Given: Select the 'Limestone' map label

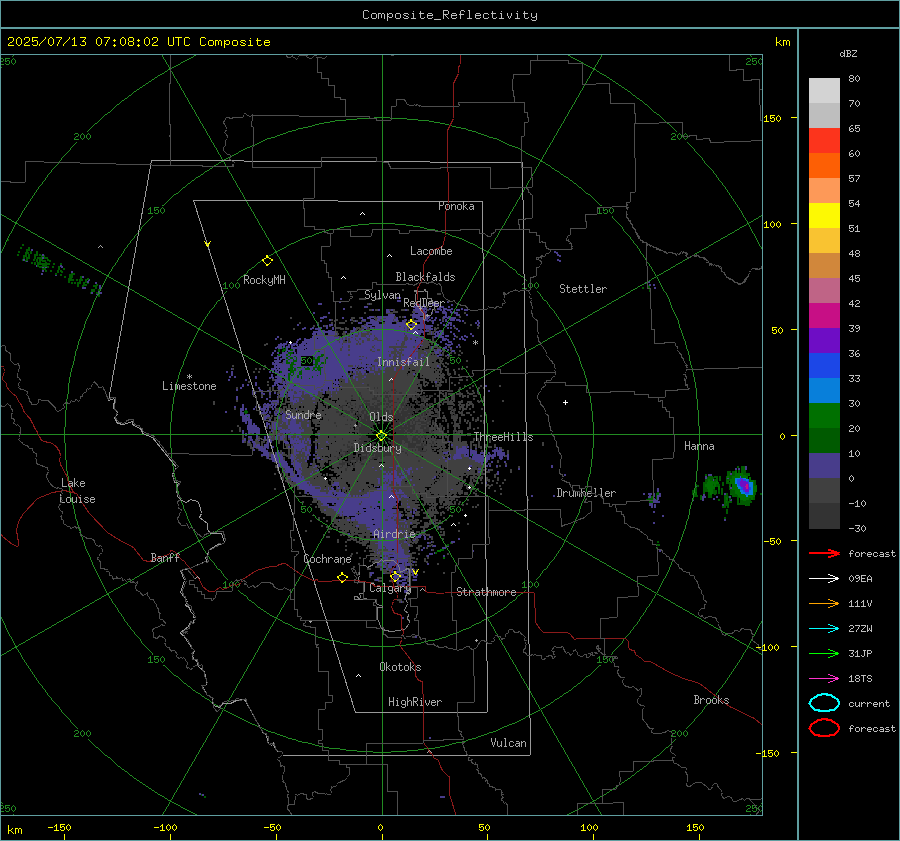Looking at the screenshot, I should (189, 386).
